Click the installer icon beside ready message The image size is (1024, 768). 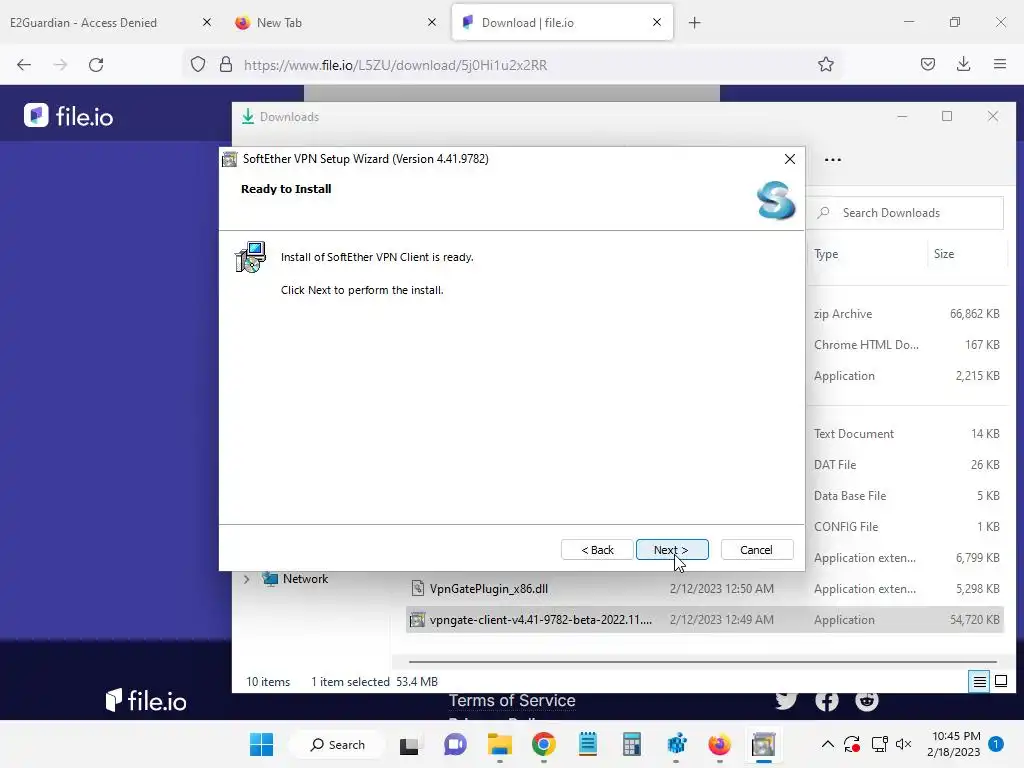click(x=250, y=257)
